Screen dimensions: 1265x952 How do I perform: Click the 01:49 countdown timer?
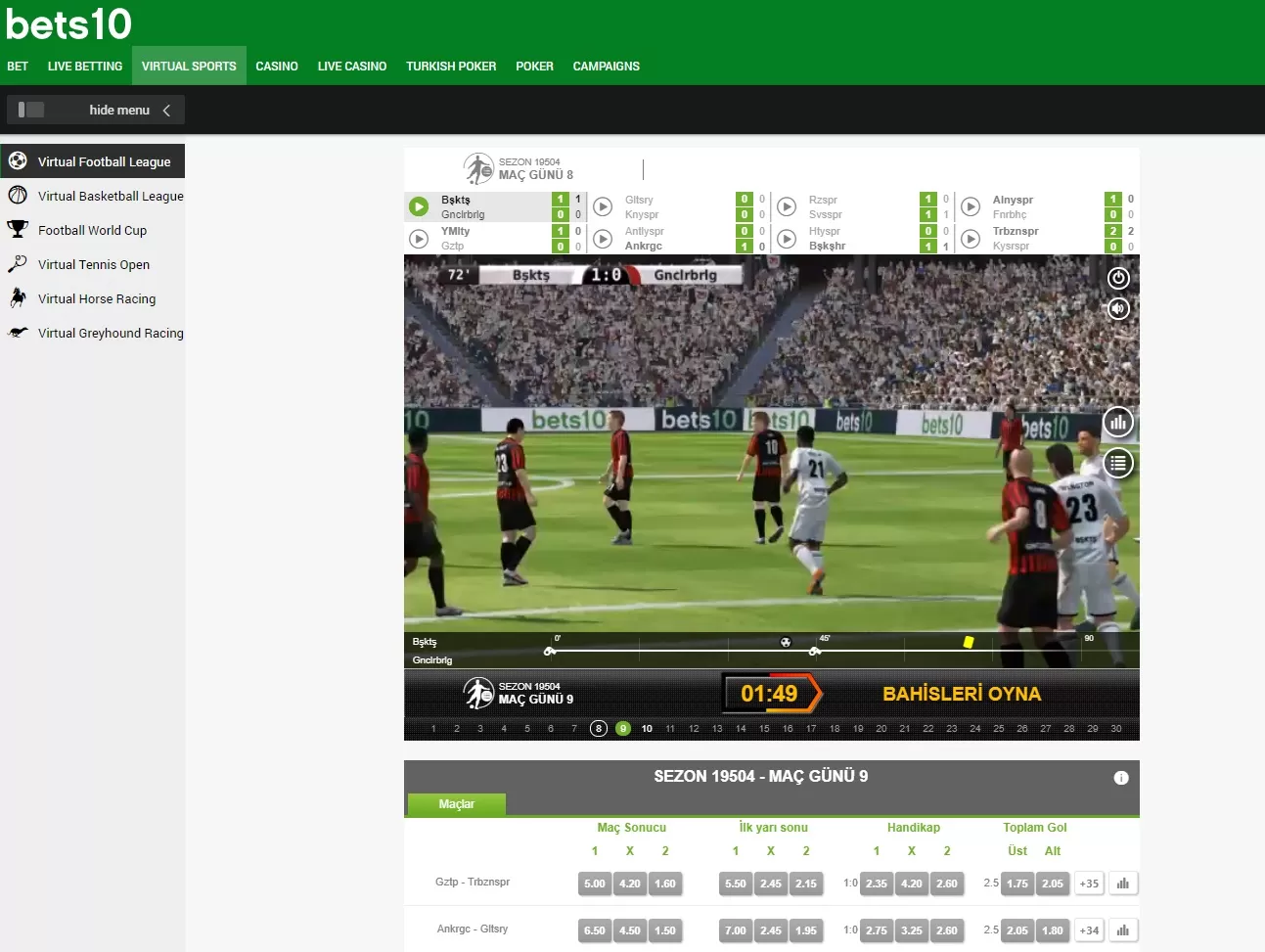[x=769, y=694]
